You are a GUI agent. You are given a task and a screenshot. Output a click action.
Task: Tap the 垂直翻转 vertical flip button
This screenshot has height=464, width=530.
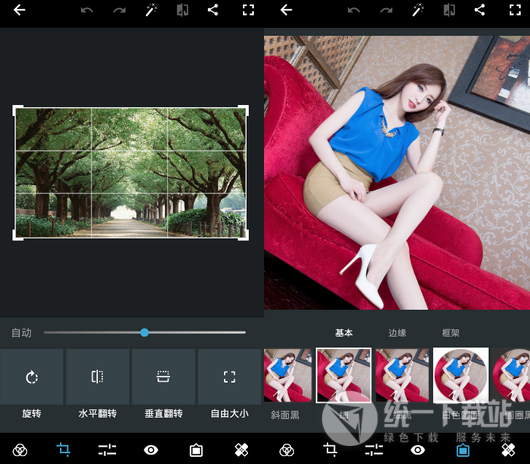[163, 377]
